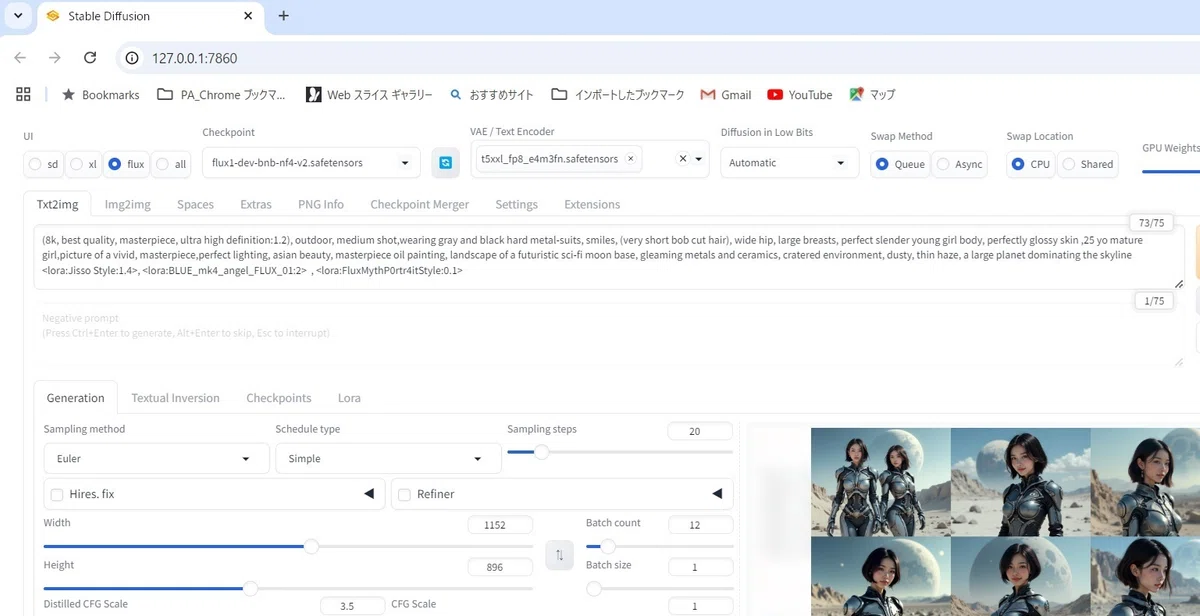Open Web スライス ギャラリー bookmark
Image resolution: width=1200 pixels, height=616 pixels.
(x=369, y=95)
